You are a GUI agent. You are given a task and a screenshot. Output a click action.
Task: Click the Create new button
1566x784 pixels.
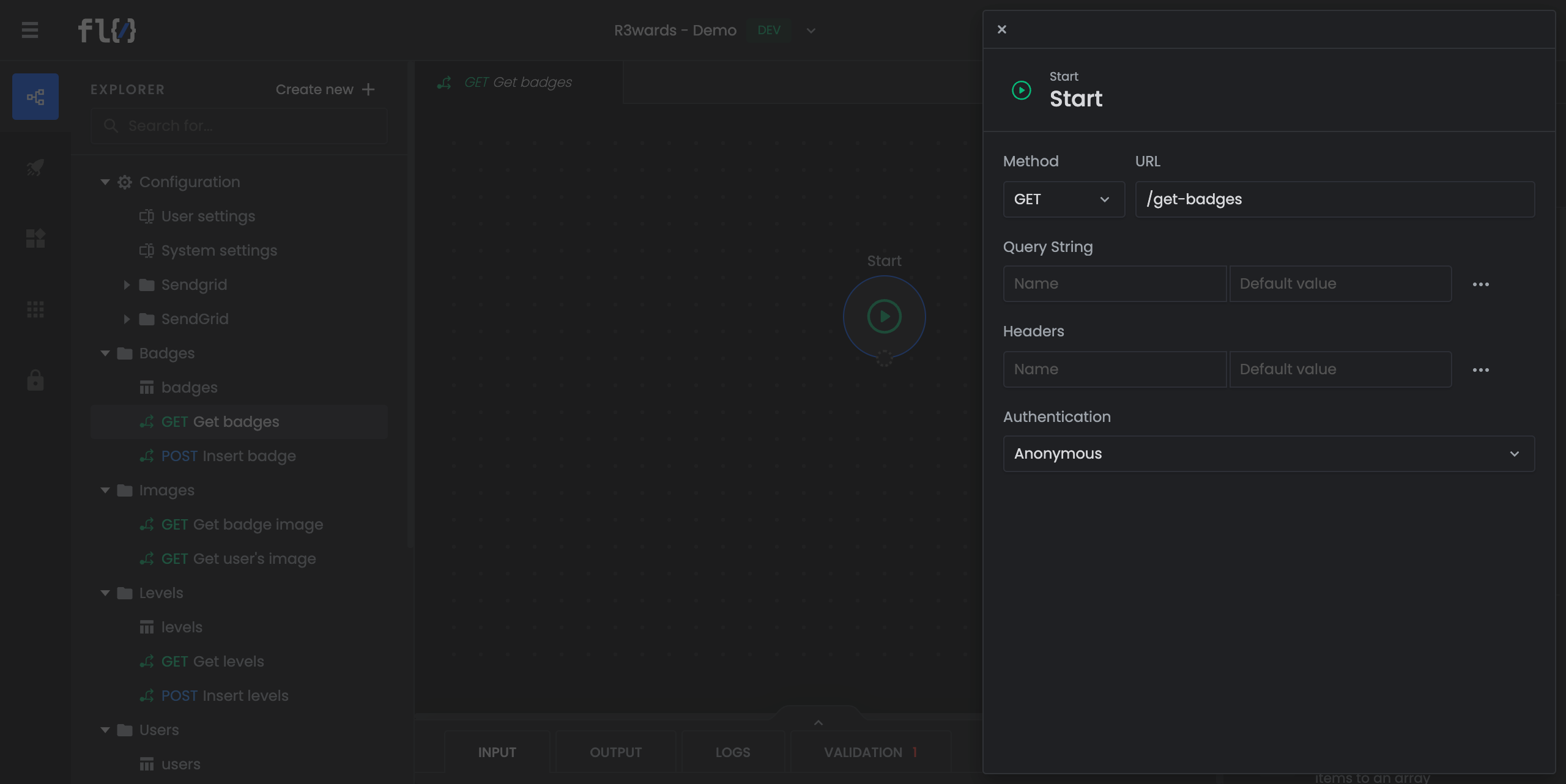325,89
